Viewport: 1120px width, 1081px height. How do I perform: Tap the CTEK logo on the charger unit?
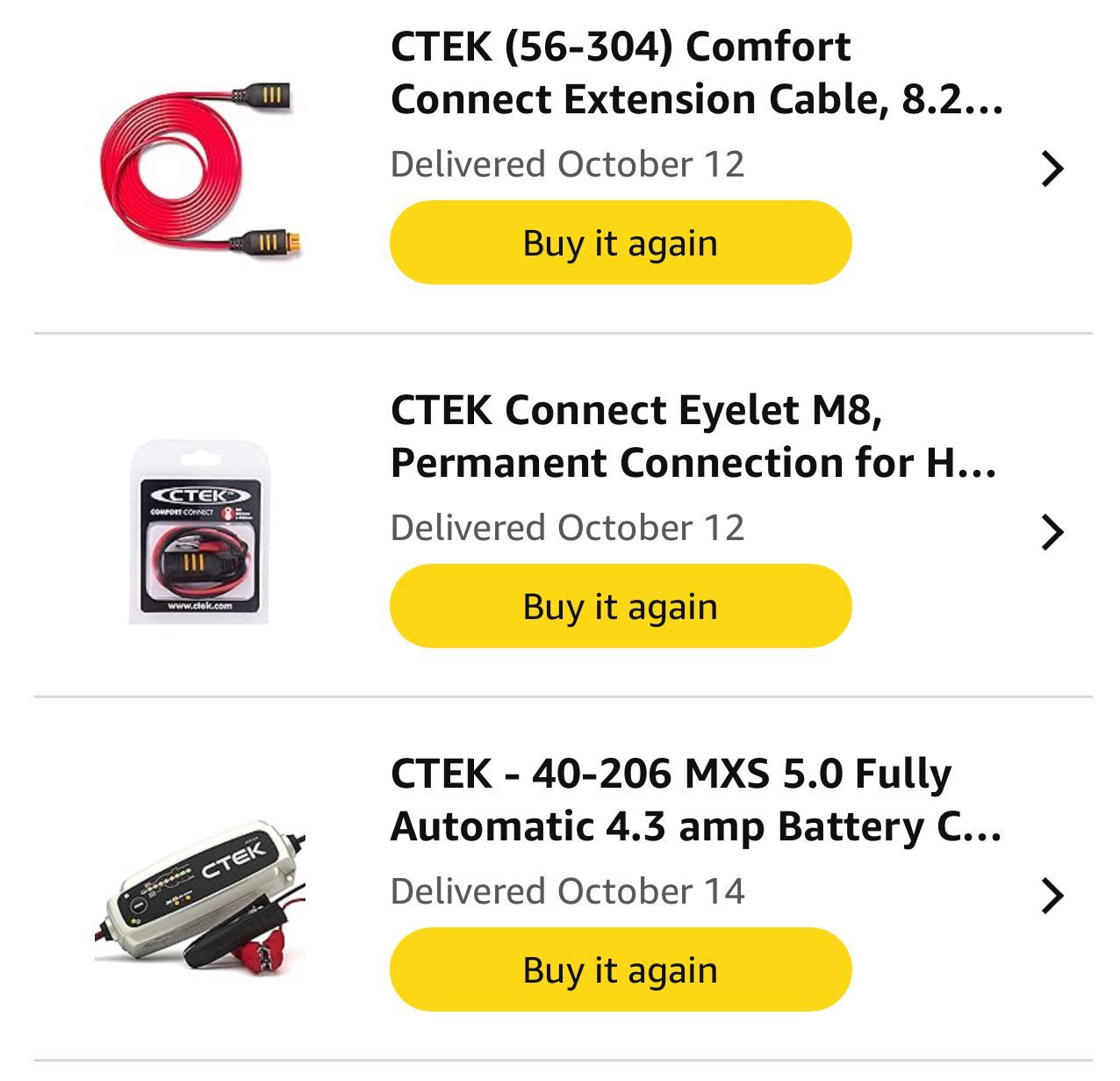tap(233, 861)
